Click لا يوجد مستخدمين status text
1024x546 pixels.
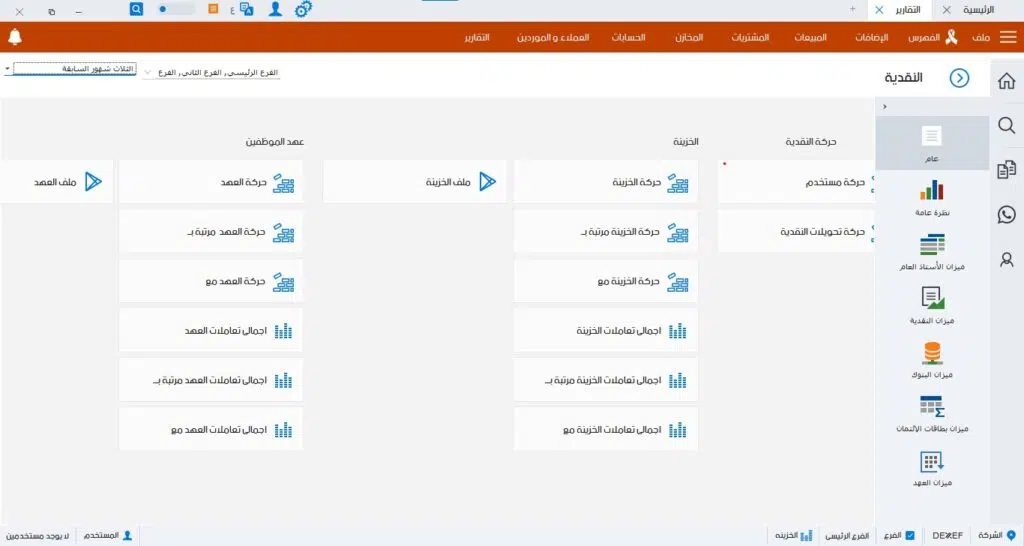pos(38,536)
